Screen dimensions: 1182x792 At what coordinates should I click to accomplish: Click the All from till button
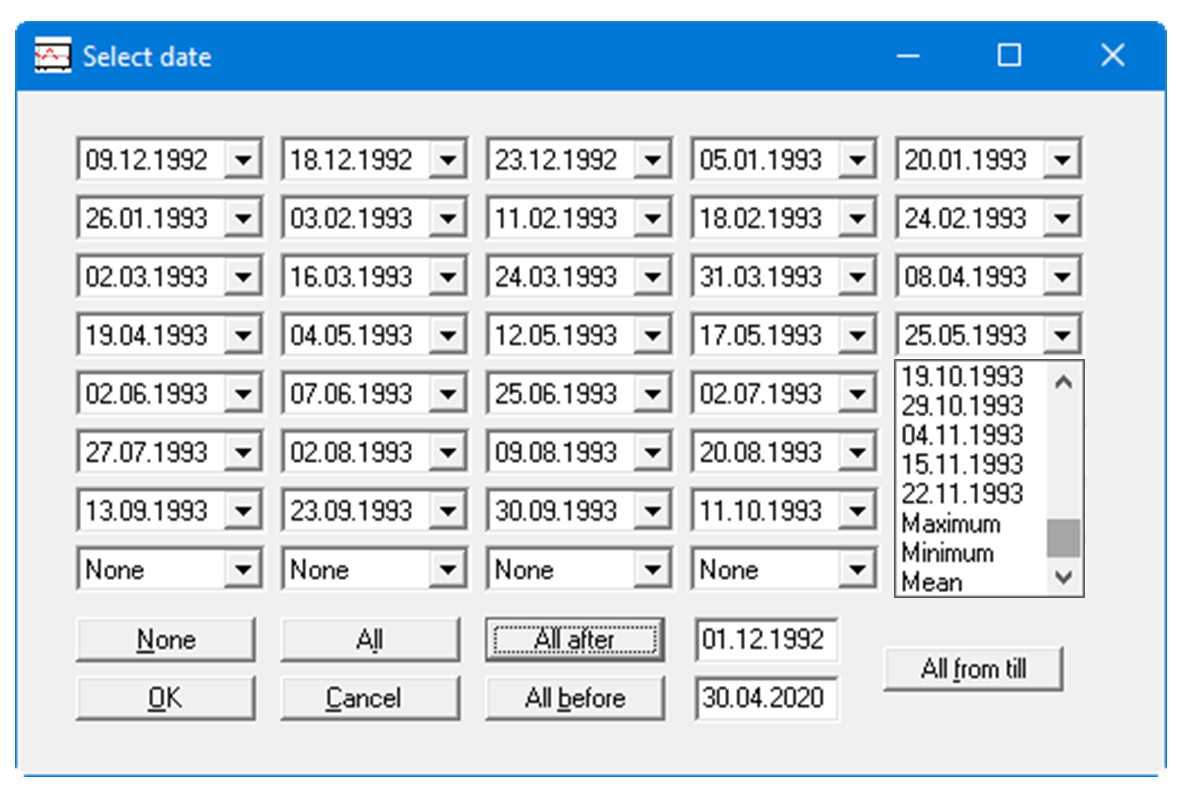[x=973, y=669]
